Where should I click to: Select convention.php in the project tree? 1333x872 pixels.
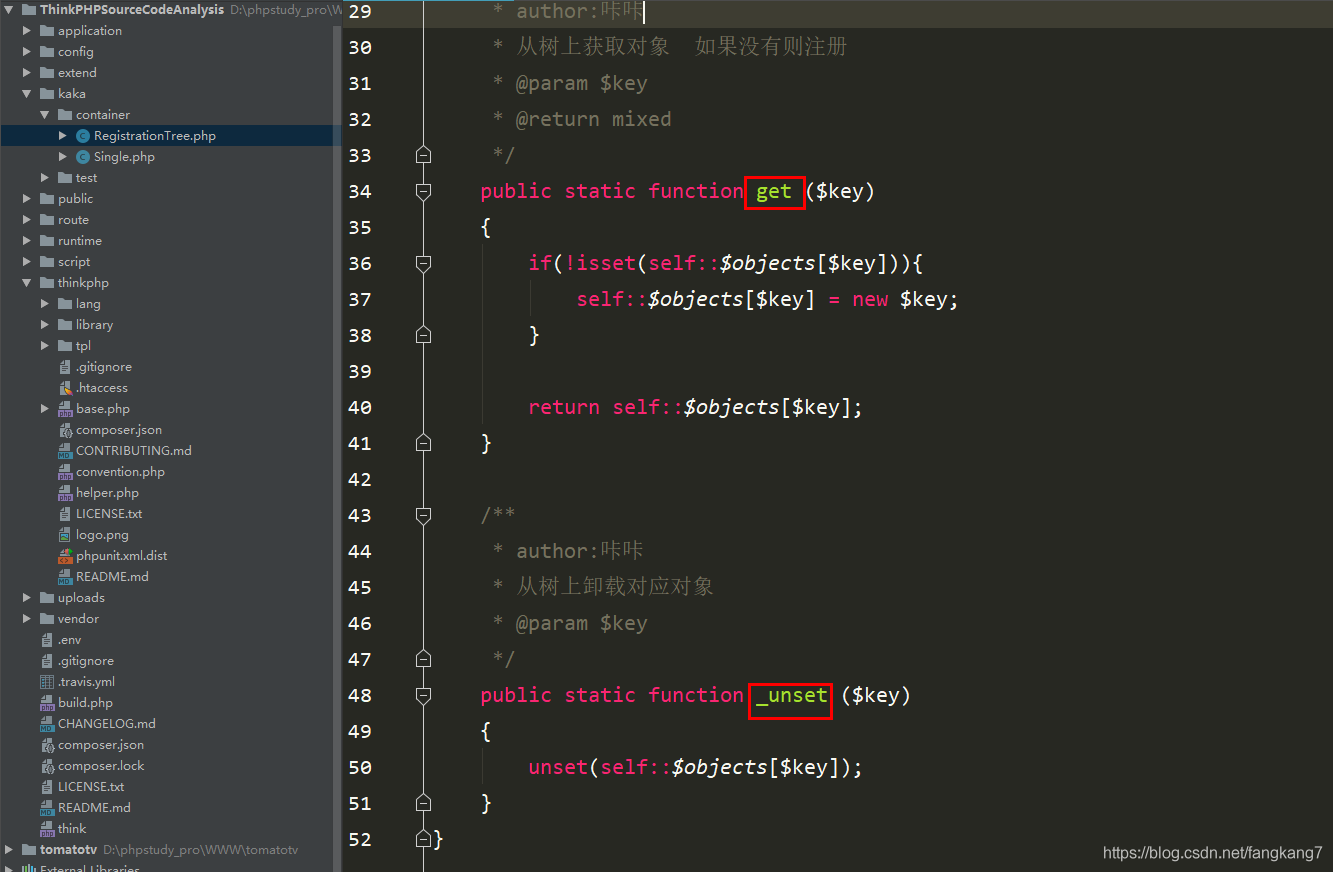click(x=120, y=472)
